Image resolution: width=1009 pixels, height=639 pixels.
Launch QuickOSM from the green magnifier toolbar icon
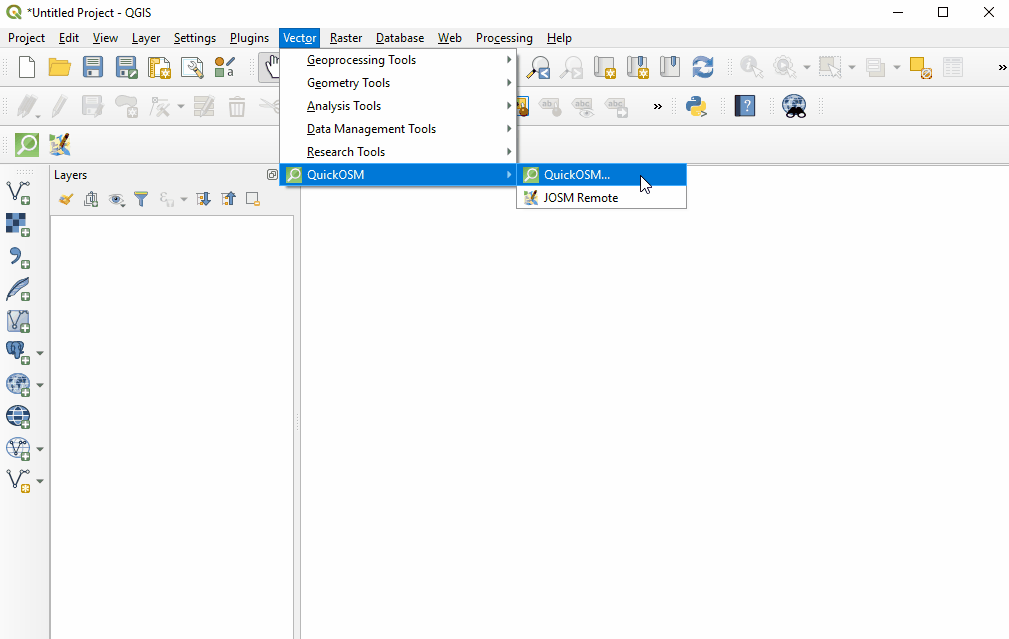[27, 145]
